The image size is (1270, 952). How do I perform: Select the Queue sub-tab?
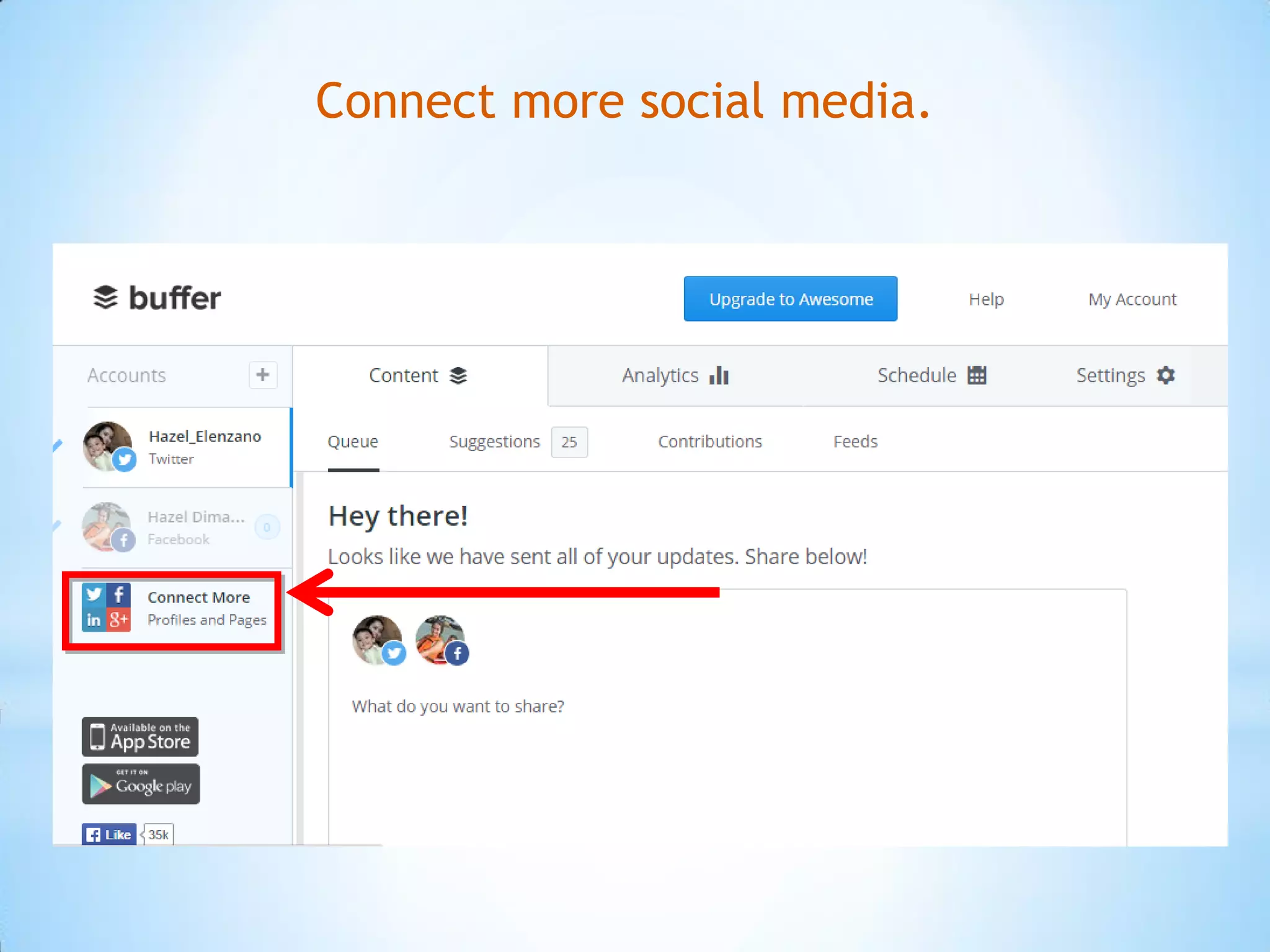click(353, 442)
